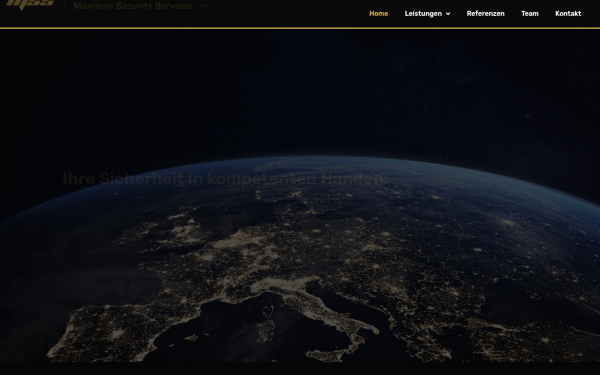Open the Kontakt page
This screenshot has height=375, width=600.
[568, 13]
